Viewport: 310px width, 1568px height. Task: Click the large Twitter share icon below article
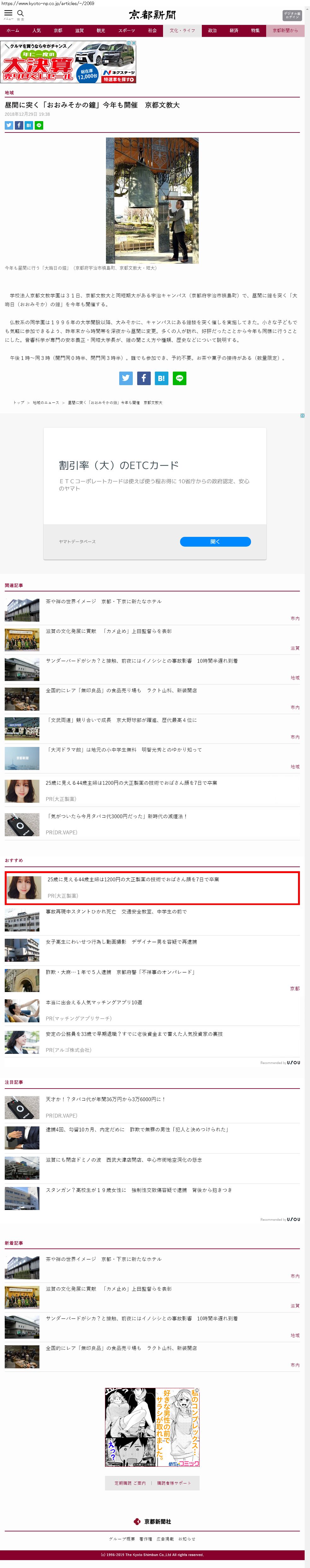[126, 378]
